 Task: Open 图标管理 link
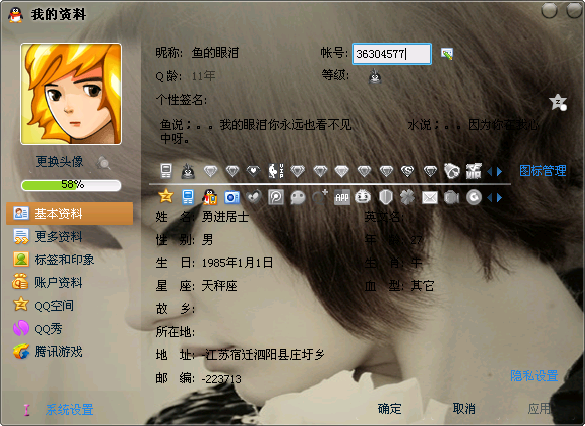543,171
